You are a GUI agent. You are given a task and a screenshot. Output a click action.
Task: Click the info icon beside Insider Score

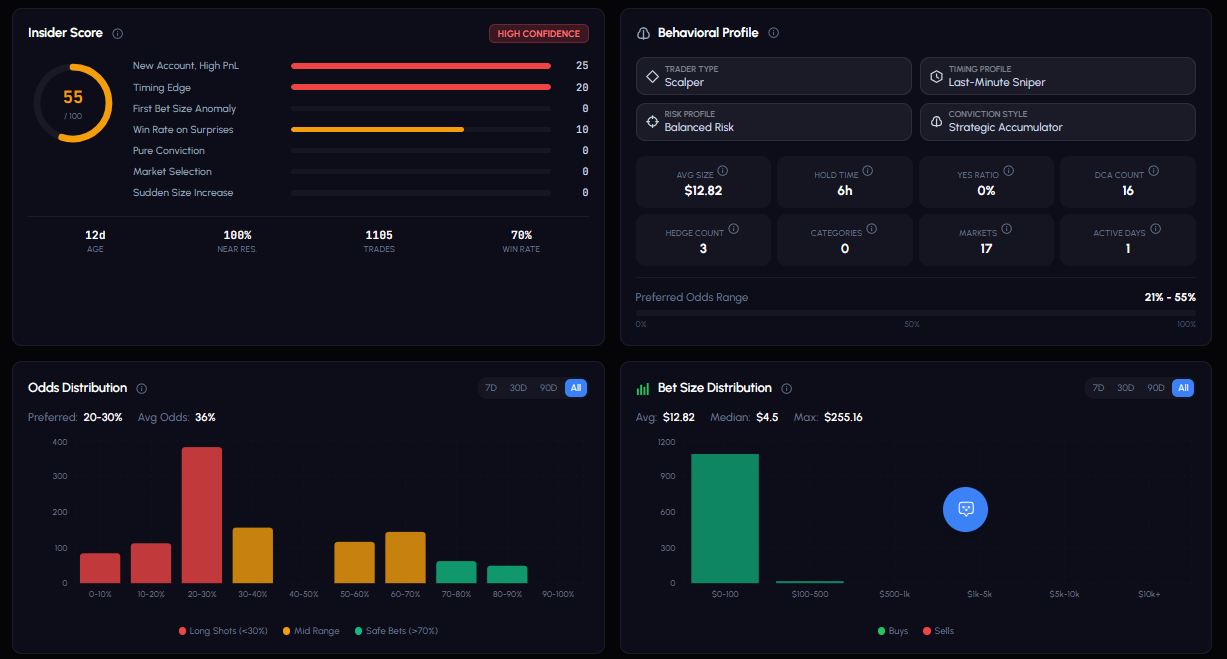(118, 33)
